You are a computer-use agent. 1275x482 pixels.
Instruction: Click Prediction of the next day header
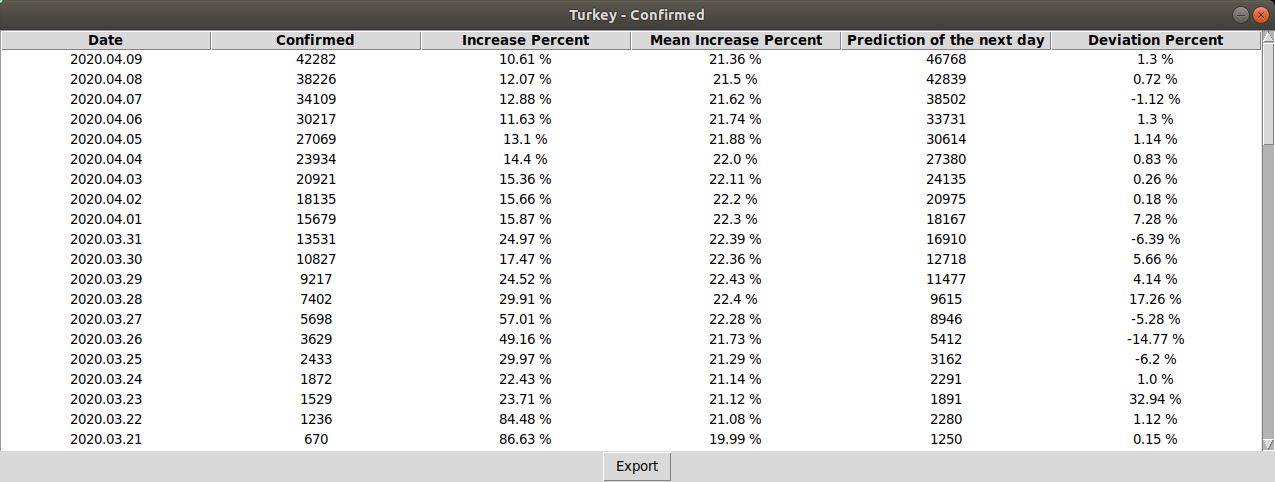point(945,40)
